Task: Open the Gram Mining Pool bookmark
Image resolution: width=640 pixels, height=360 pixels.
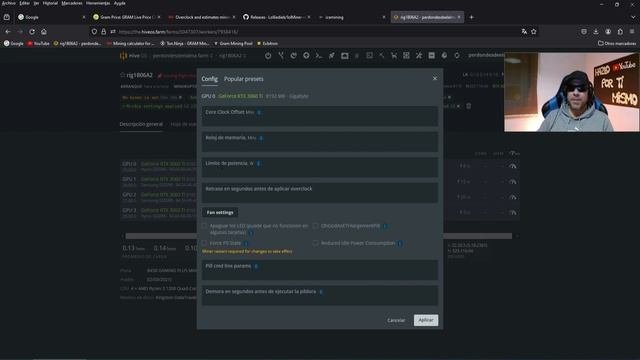Action: point(233,43)
